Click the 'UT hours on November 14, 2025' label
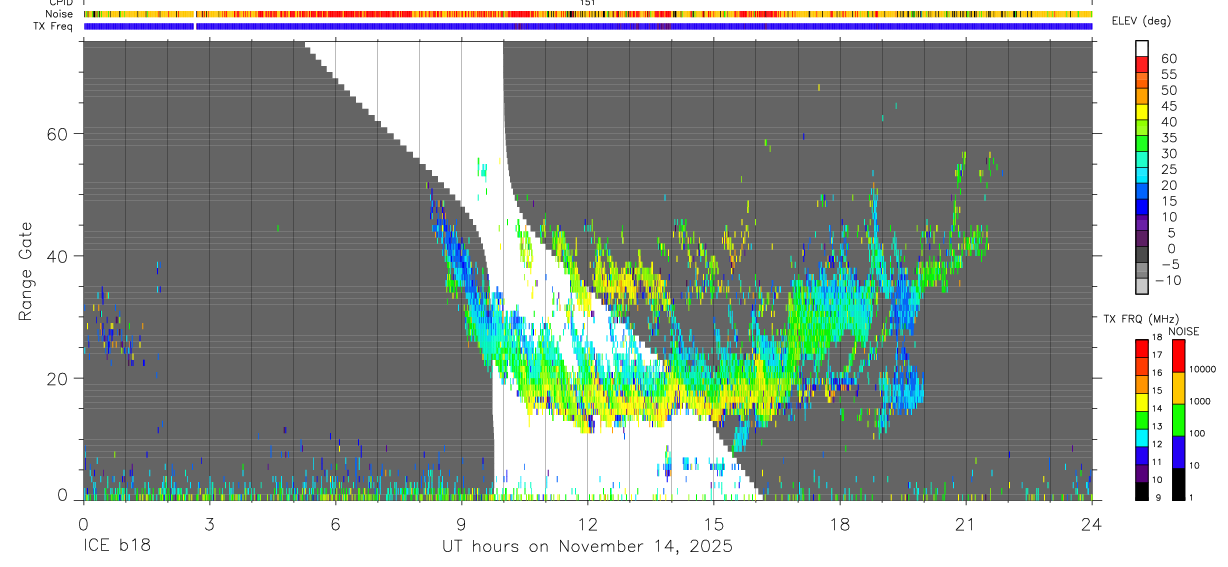 587,547
